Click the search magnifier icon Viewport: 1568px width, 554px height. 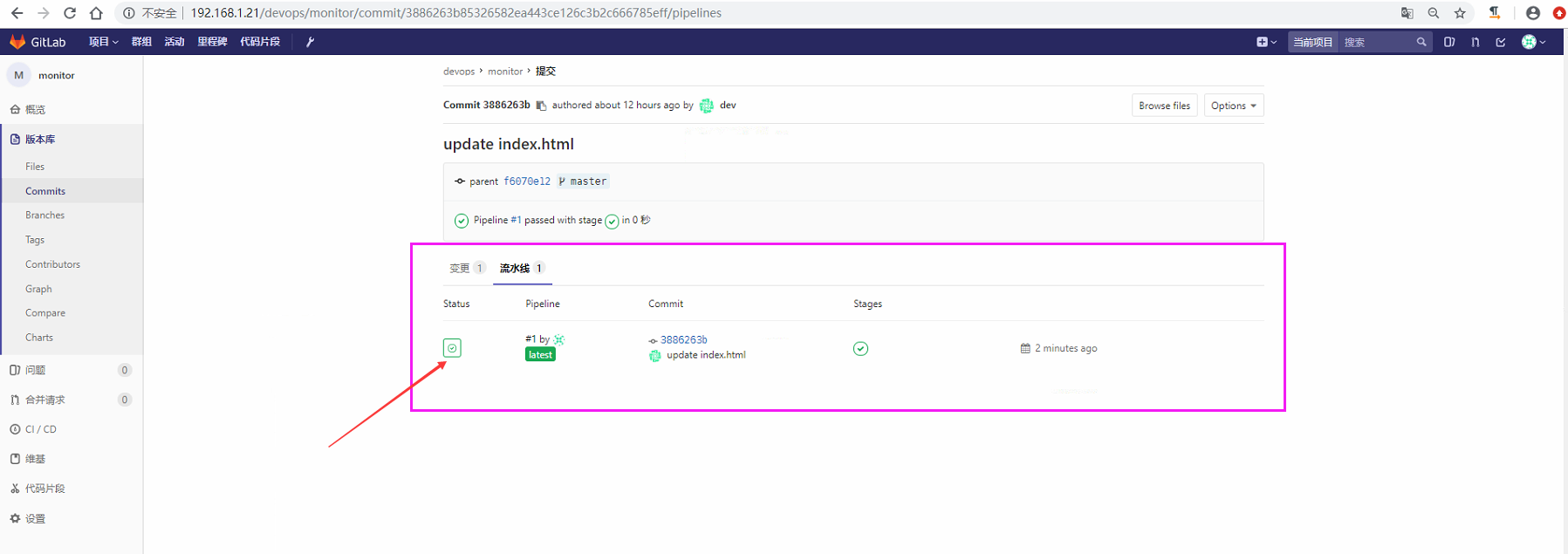click(1421, 42)
